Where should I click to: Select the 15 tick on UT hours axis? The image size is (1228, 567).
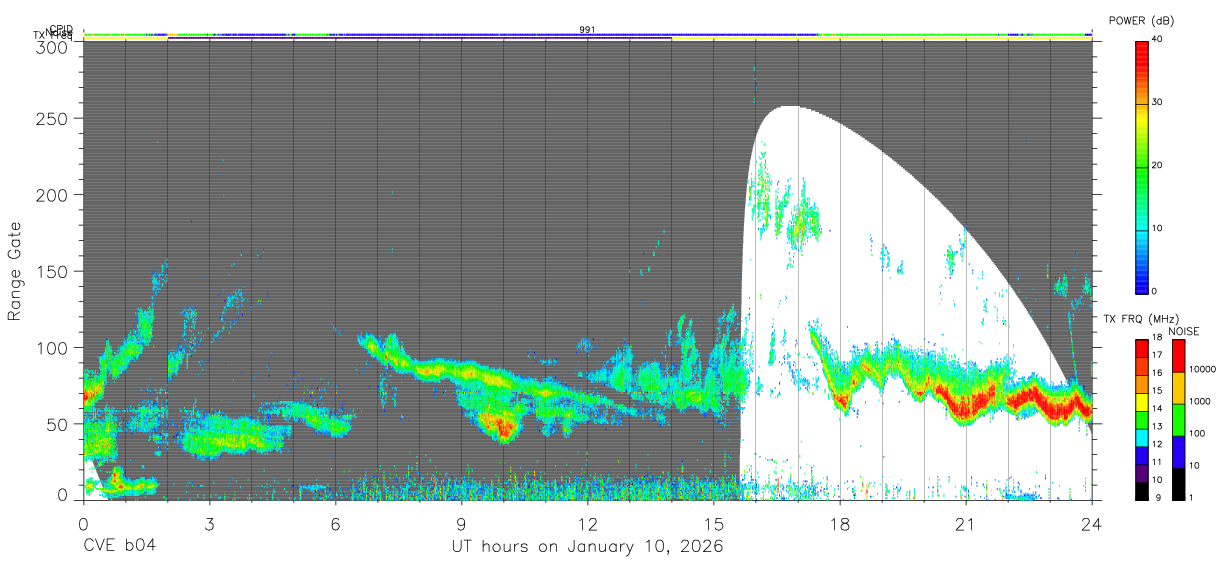coord(714,523)
